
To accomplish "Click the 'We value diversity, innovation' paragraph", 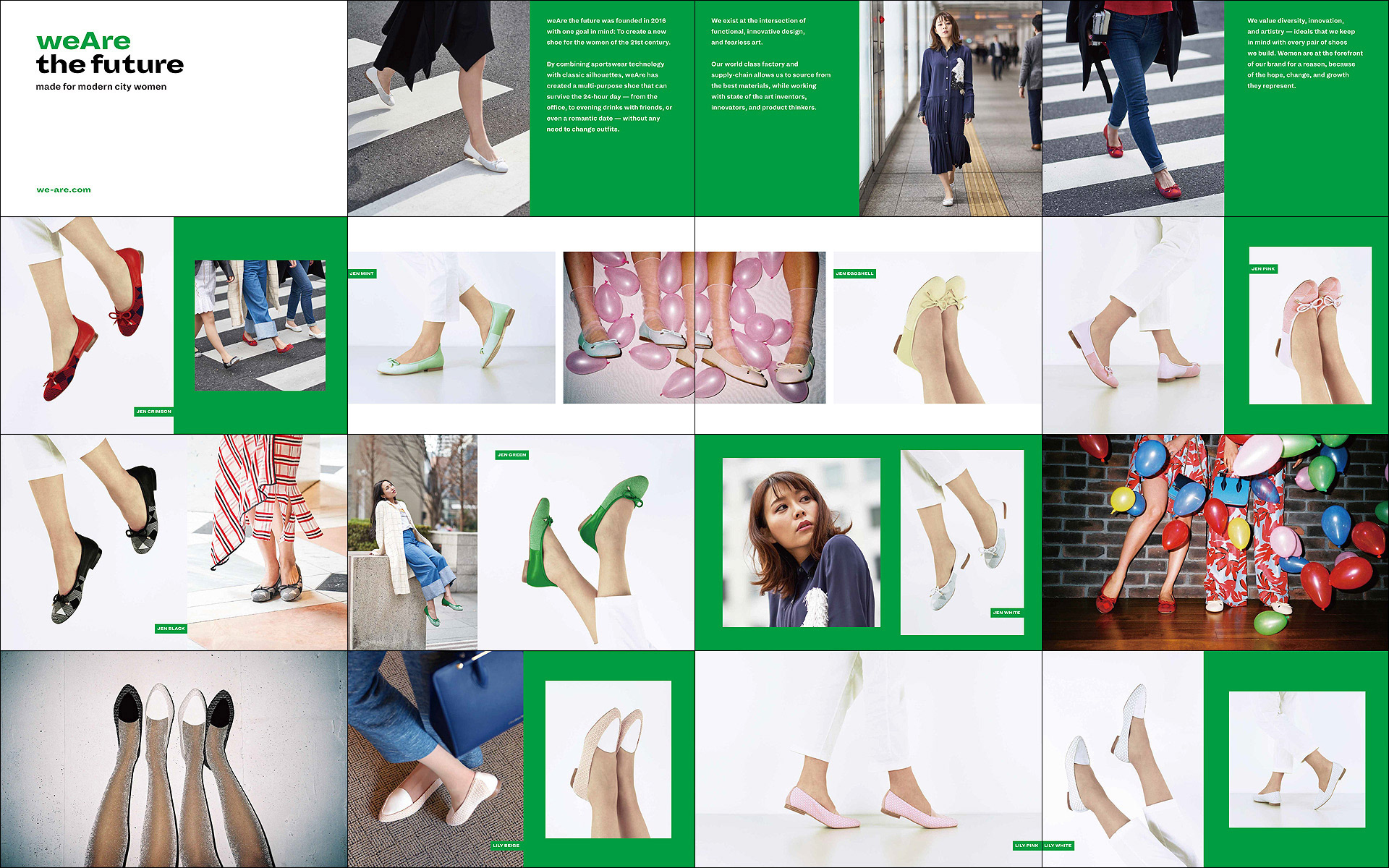I will 1304,54.
